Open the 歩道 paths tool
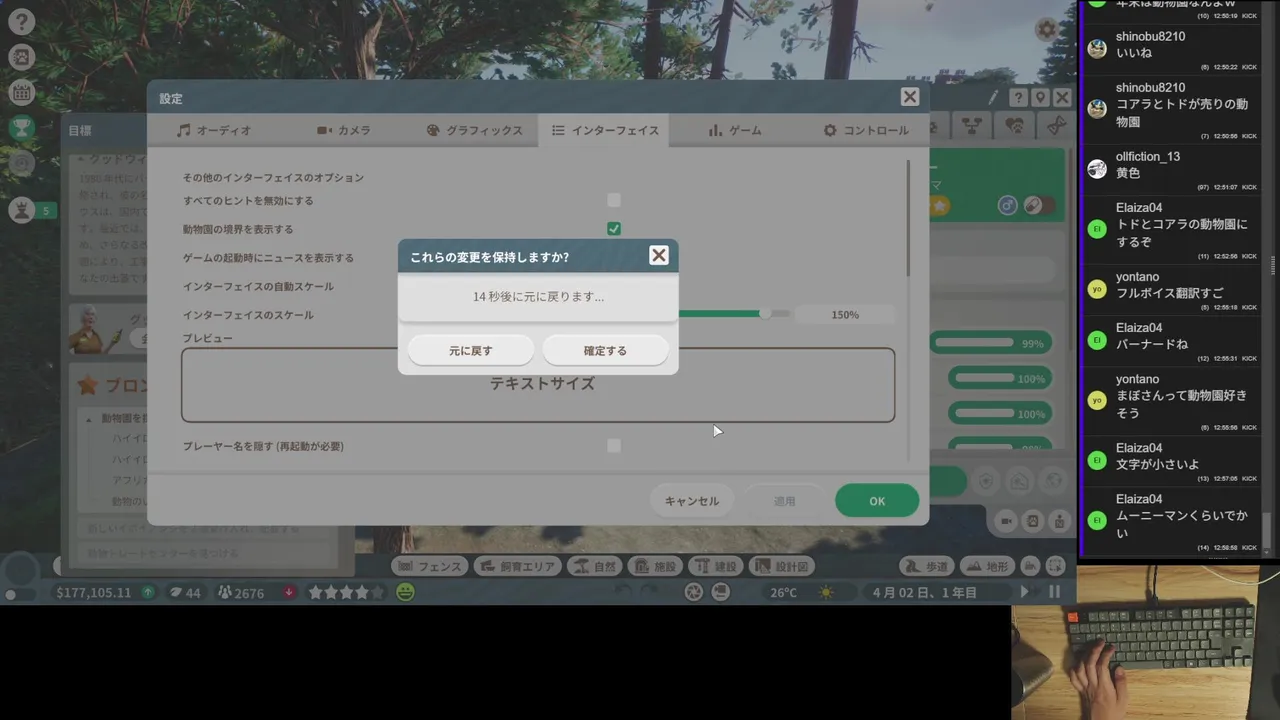 tap(926, 566)
